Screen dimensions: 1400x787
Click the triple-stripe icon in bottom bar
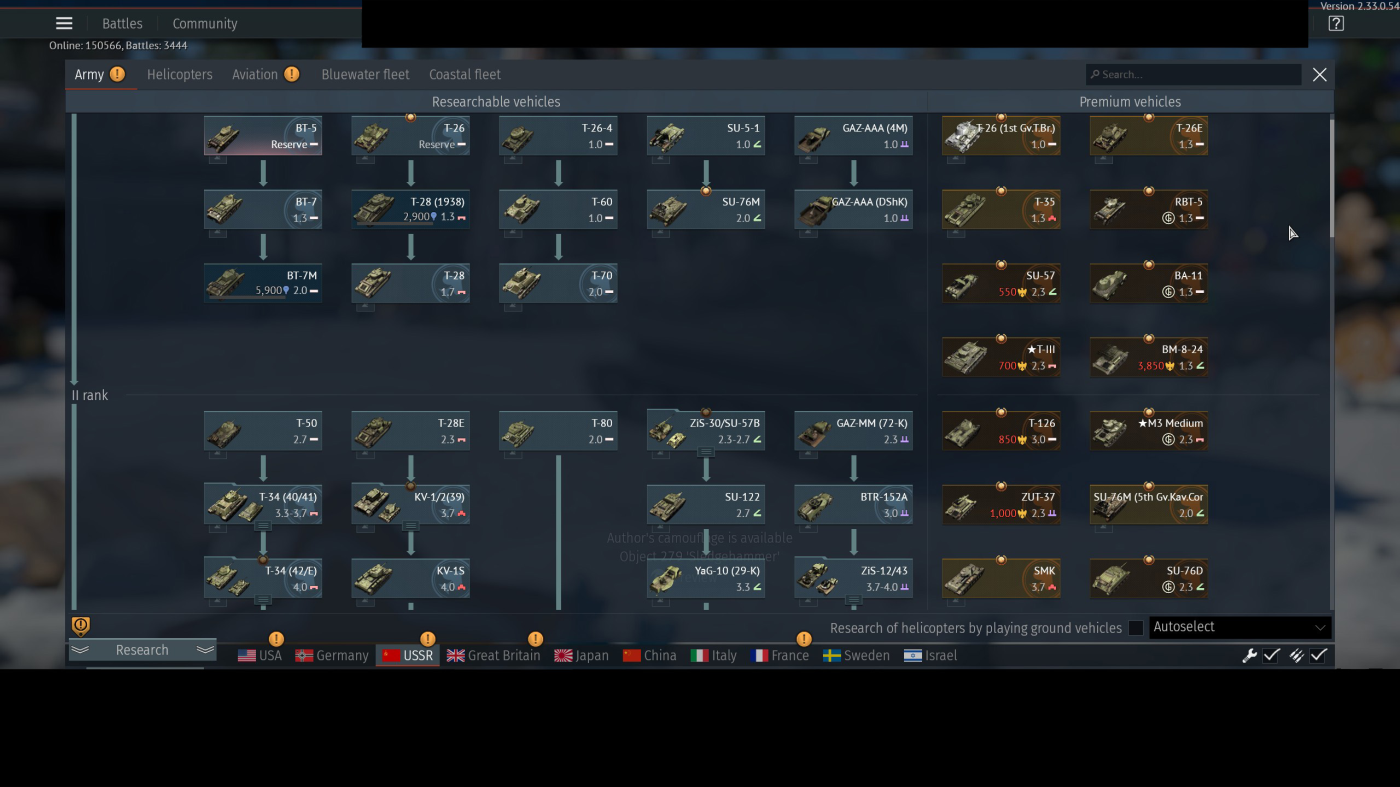pos(1296,655)
